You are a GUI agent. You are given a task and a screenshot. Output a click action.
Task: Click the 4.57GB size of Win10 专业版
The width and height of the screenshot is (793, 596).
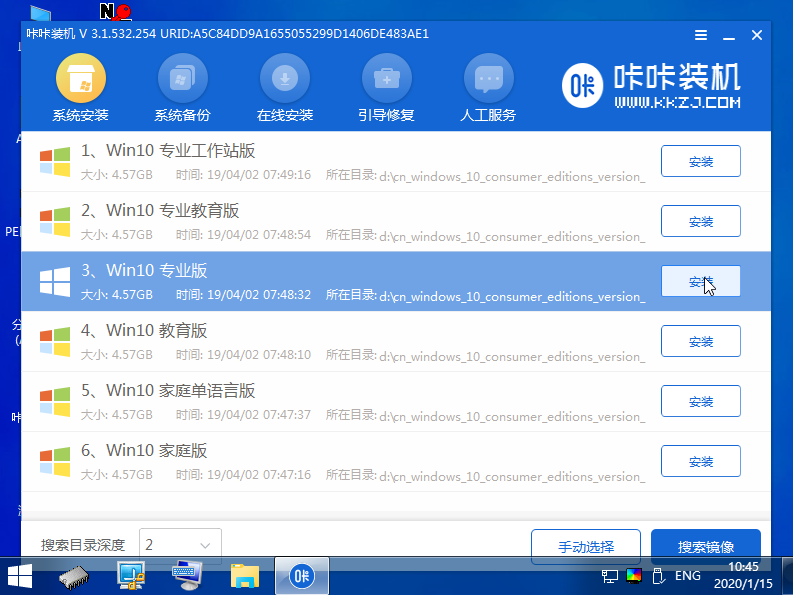click(x=132, y=295)
